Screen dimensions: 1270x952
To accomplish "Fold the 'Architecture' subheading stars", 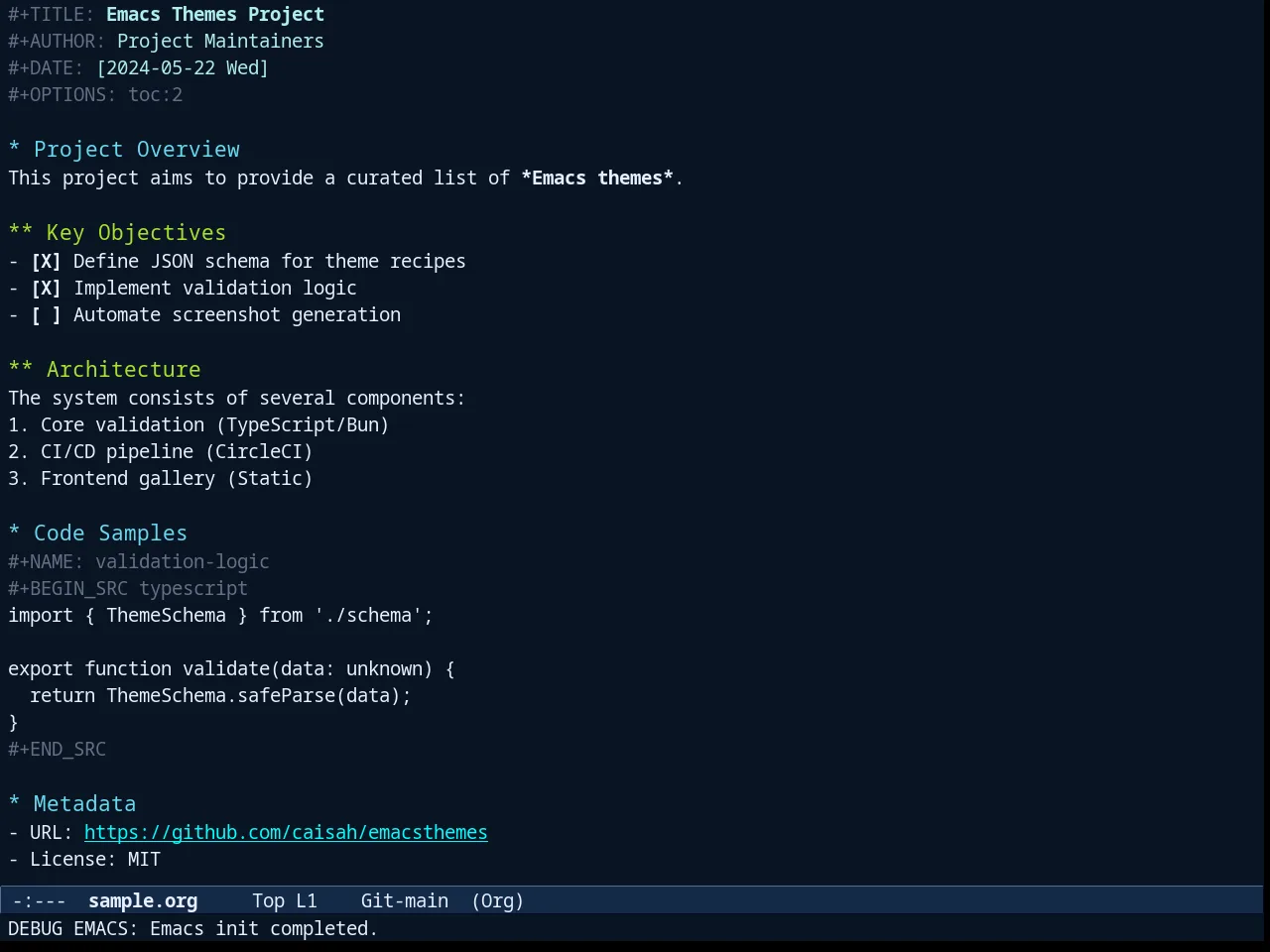I will (20, 369).
